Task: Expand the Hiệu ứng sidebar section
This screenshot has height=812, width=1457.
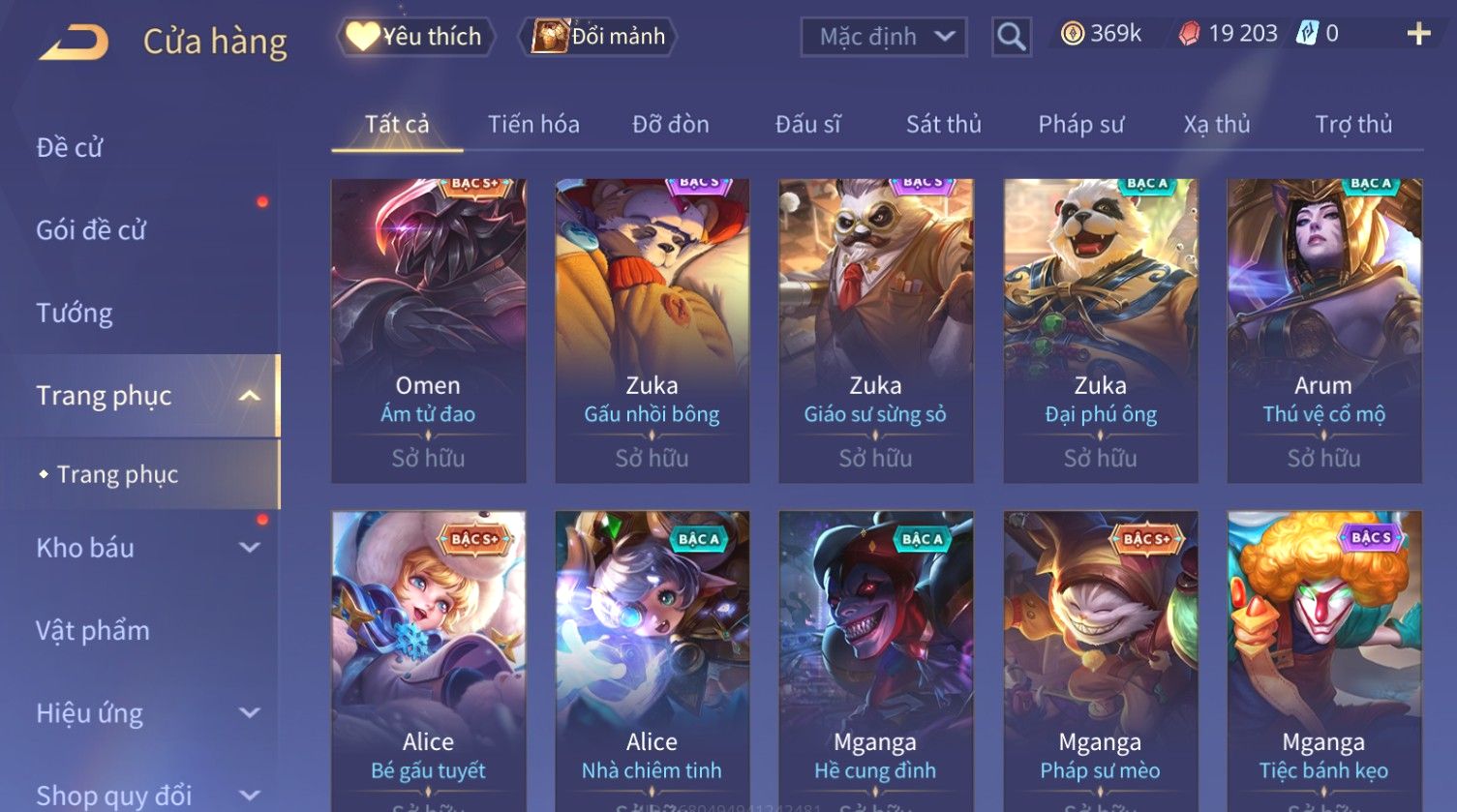Action: point(249,713)
